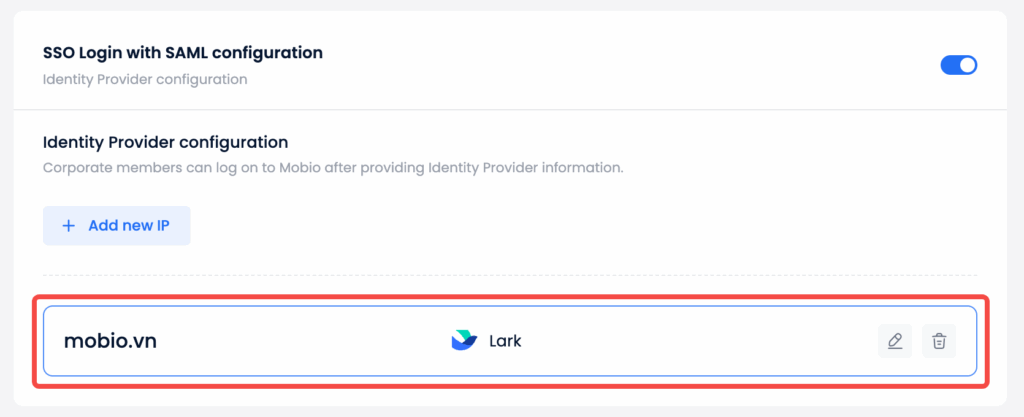The height and width of the screenshot is (417, 1024).
Task: Click blank area right of Add new IP button
Action: [x=500, y=226]
